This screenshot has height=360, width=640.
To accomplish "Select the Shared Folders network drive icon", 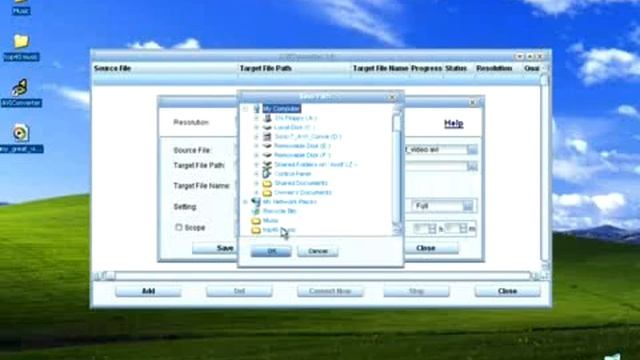I will 267,164.
